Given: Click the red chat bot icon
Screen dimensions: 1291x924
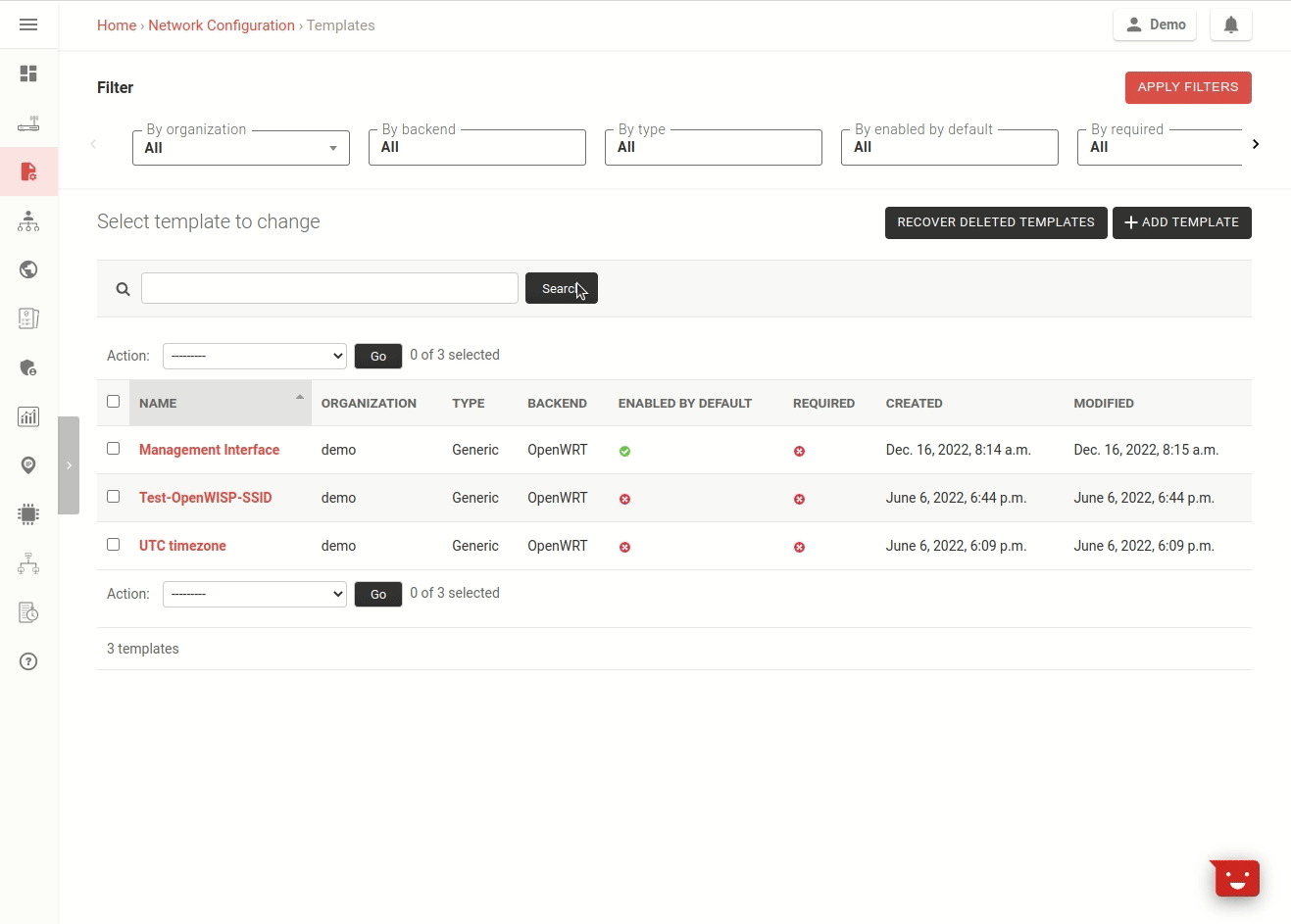Looking at the screenshot, I should 1236,878.
